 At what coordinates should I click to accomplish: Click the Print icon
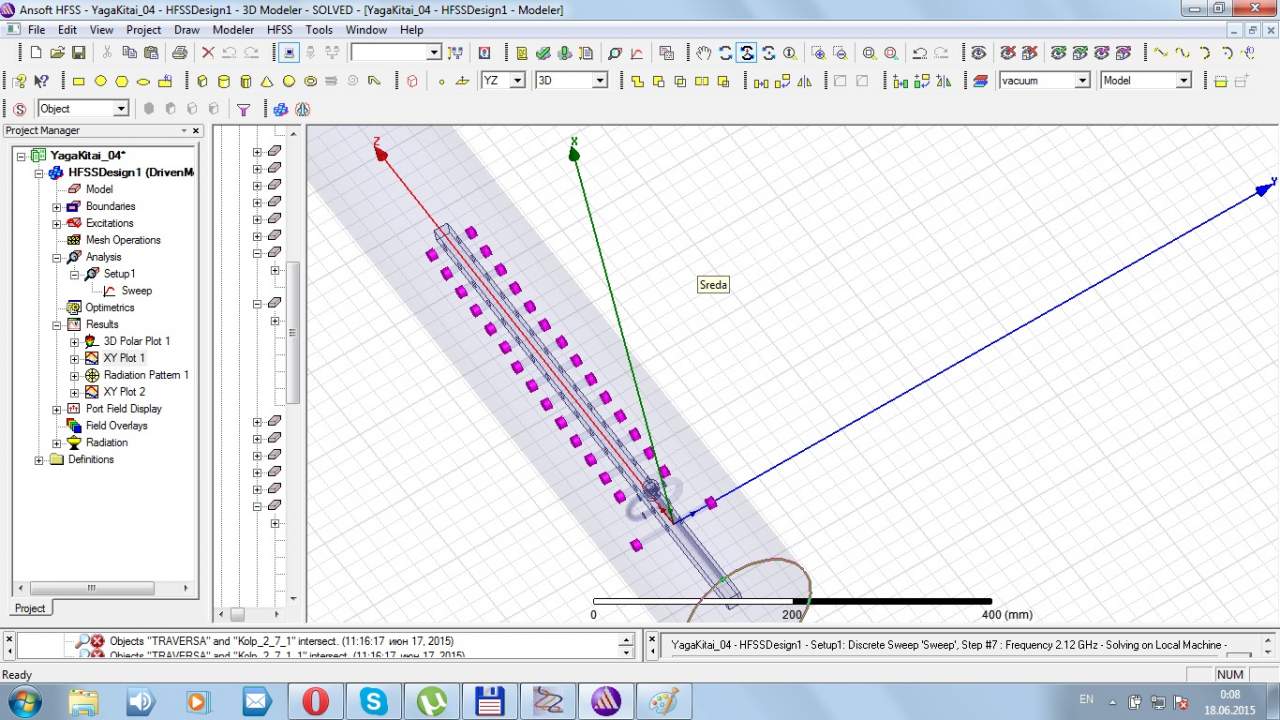(179, 53)
